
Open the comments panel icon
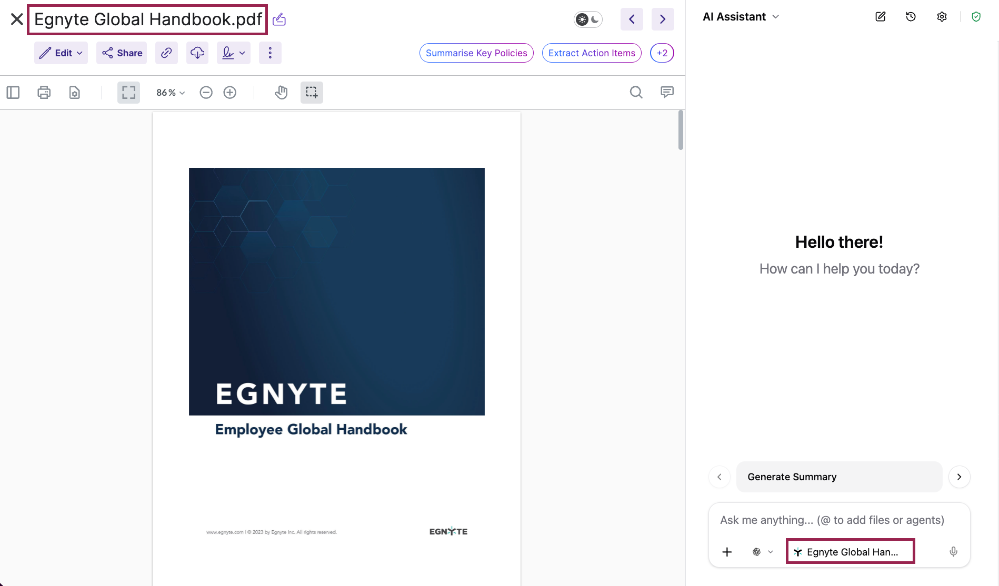[x=667, y=92]
